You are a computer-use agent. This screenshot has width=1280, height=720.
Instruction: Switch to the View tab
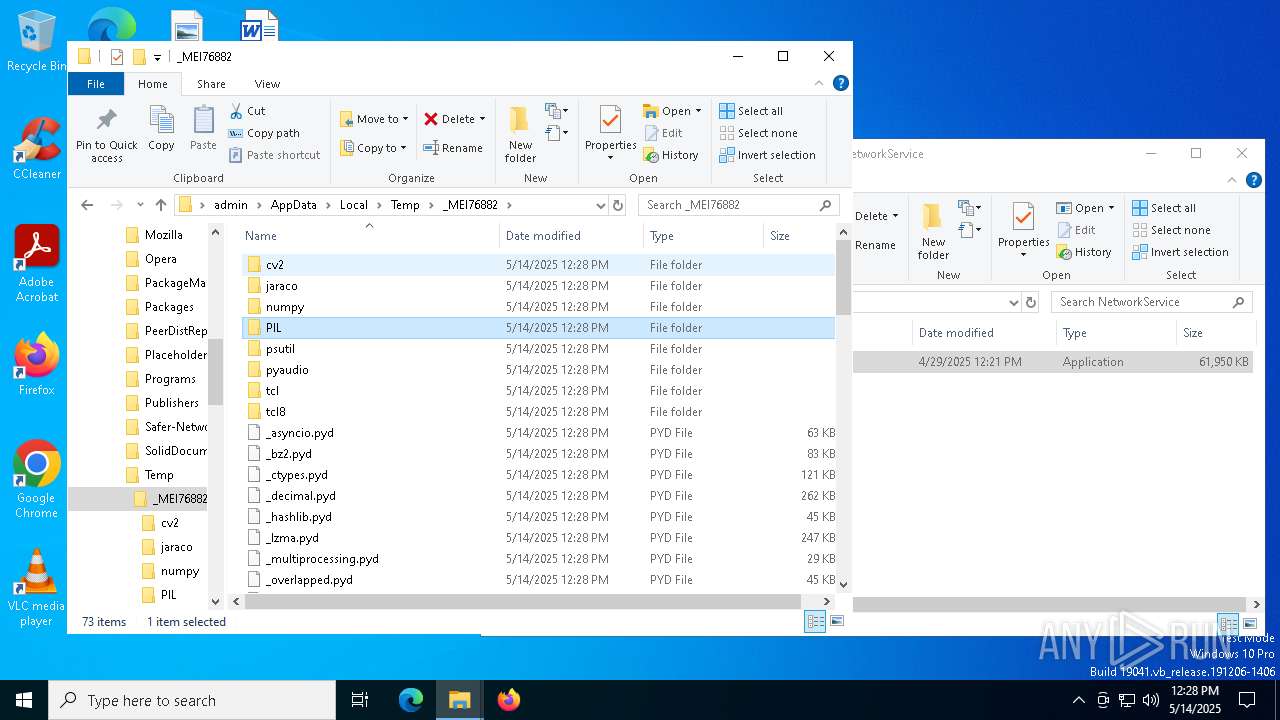click(267, 84)
